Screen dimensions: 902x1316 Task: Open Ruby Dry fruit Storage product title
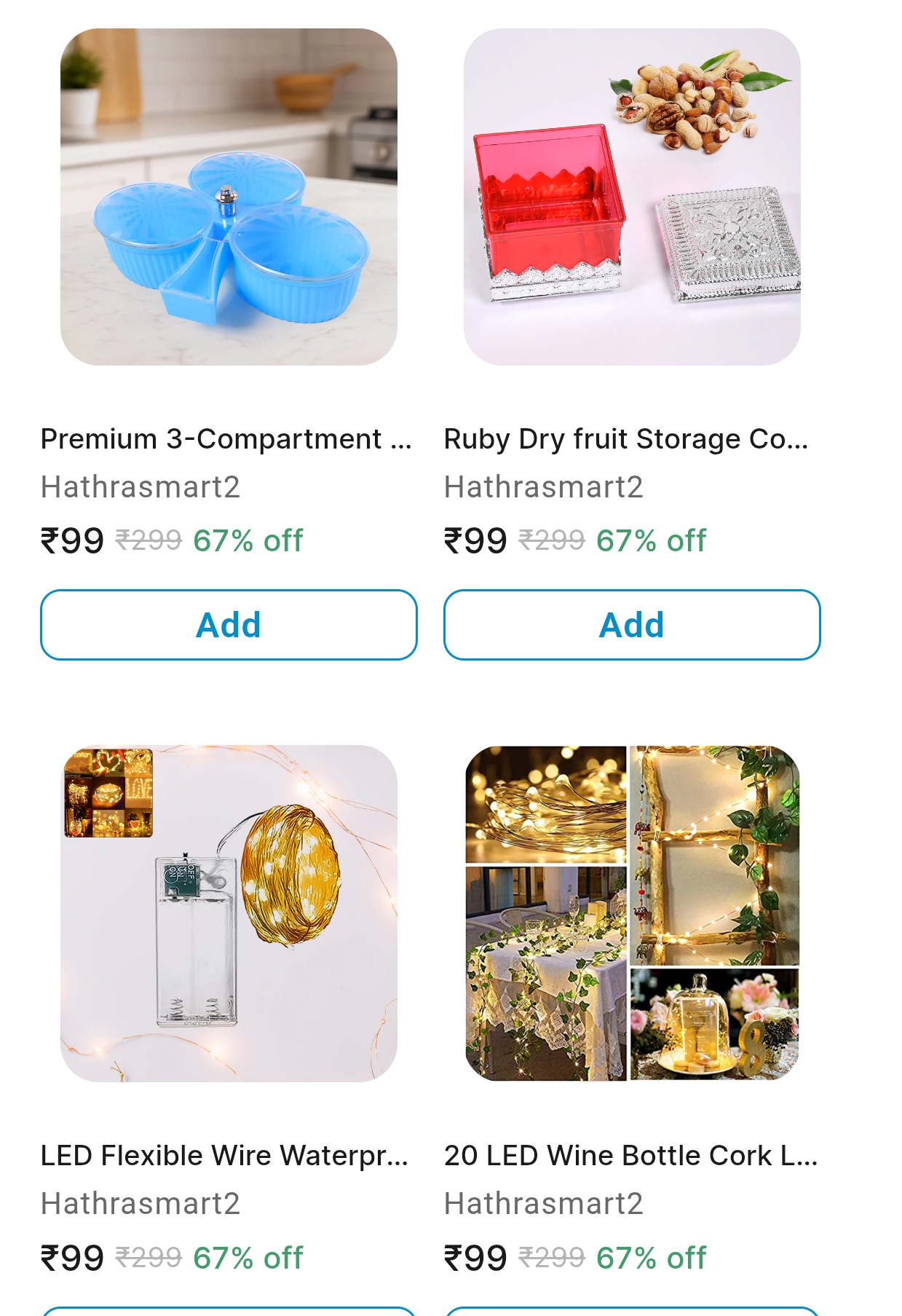point(626,439)
